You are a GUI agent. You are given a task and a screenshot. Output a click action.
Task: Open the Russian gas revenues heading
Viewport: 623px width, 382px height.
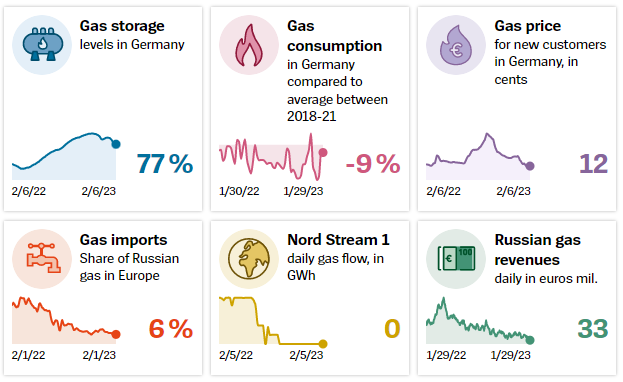coord(538,250)
